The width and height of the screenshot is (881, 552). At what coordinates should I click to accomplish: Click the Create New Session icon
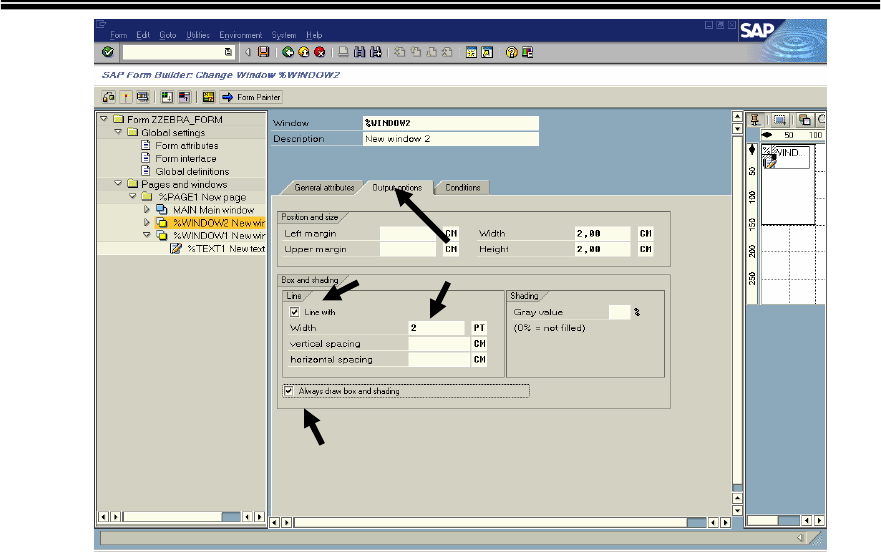[x=471, y=52]
